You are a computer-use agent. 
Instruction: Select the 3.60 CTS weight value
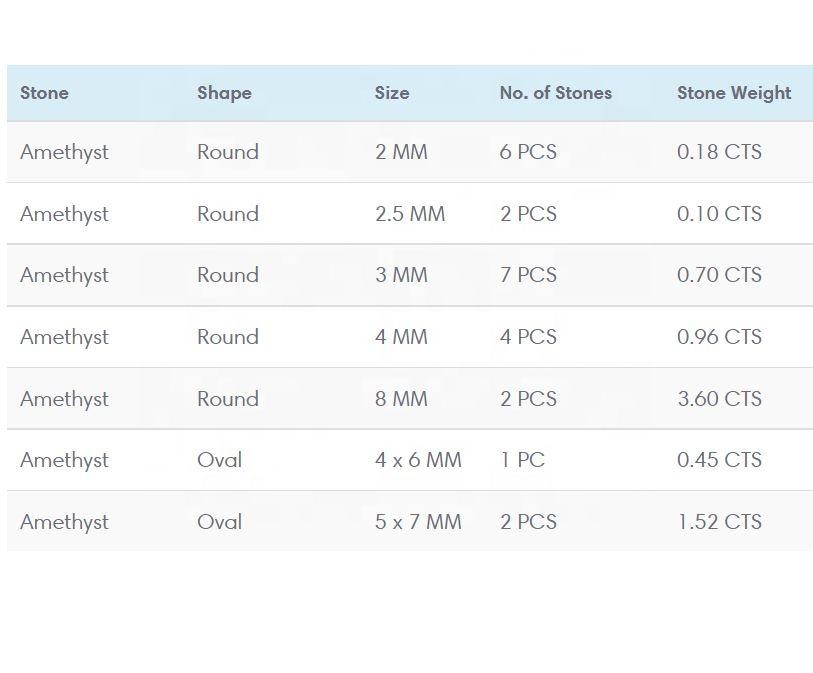719,399
